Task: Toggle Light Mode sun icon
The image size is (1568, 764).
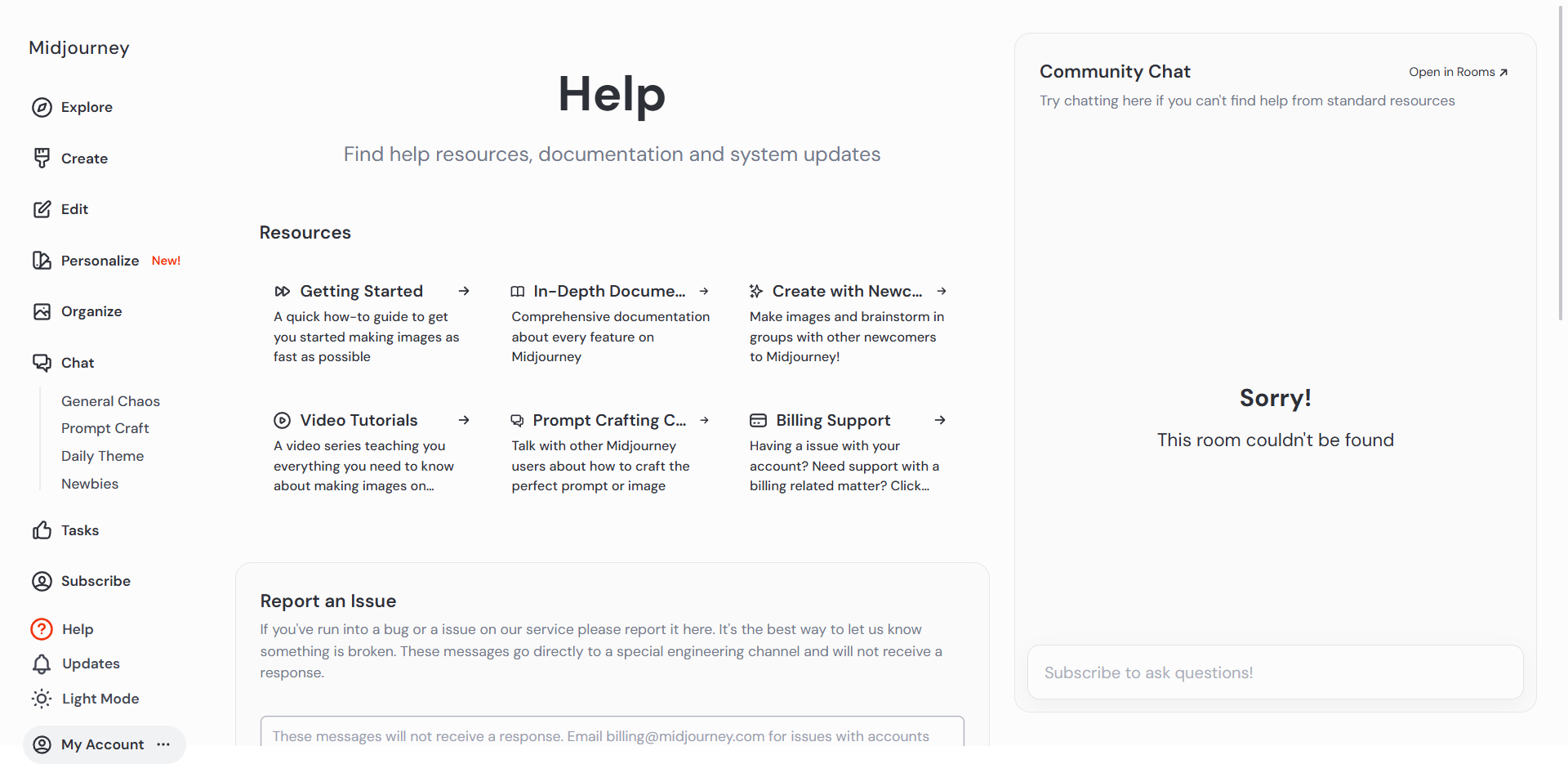Action: (42, 699)
